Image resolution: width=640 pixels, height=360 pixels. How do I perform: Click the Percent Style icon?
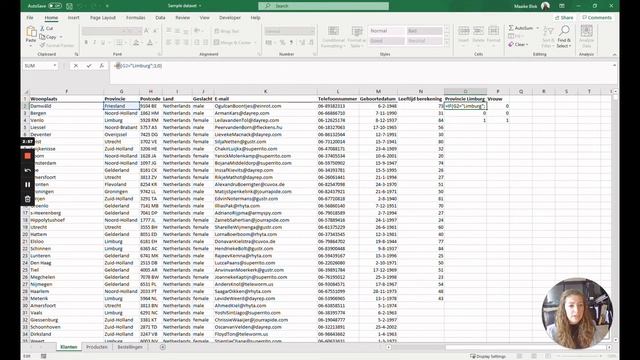282,42
